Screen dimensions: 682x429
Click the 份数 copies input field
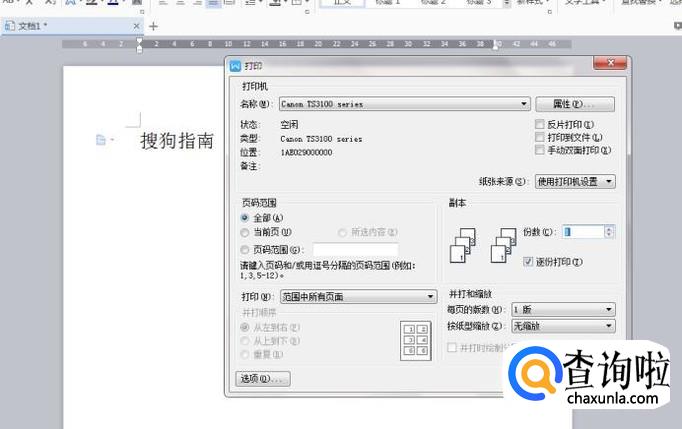pyautogui.click(x=583, y=232)
